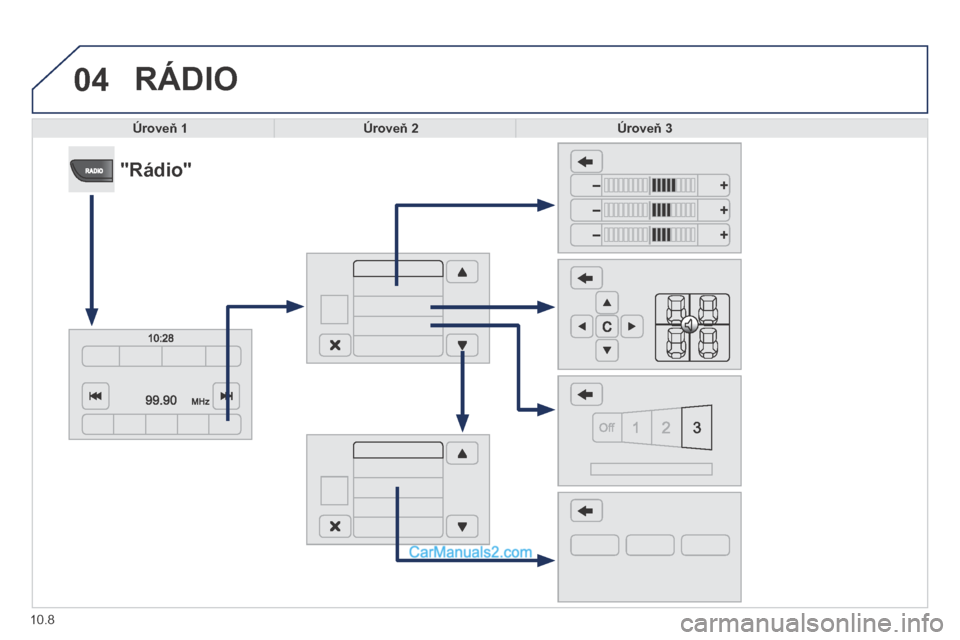Click small square box in lower menu
The image size is (960, 640).
point(334,491)
